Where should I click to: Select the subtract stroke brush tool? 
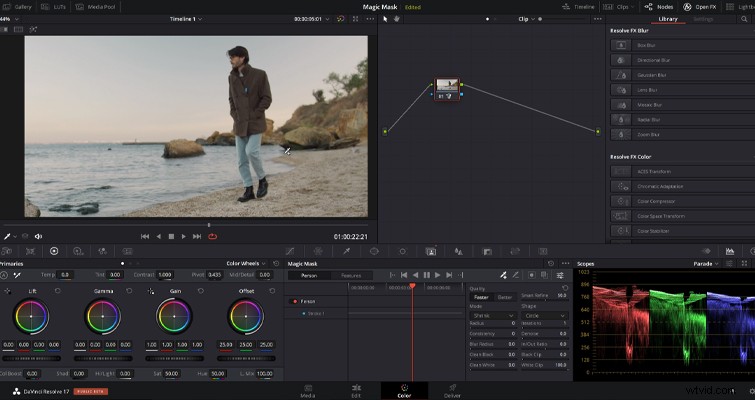point(515,275)
